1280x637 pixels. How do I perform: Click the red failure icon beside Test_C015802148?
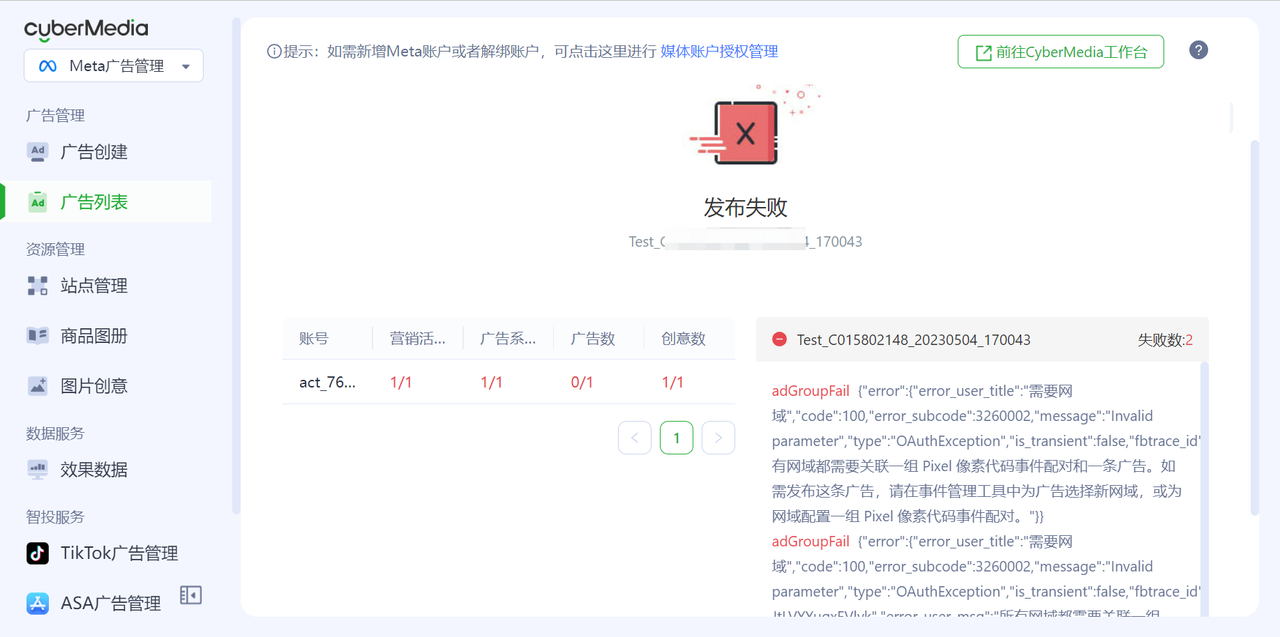tap(779, 340)
